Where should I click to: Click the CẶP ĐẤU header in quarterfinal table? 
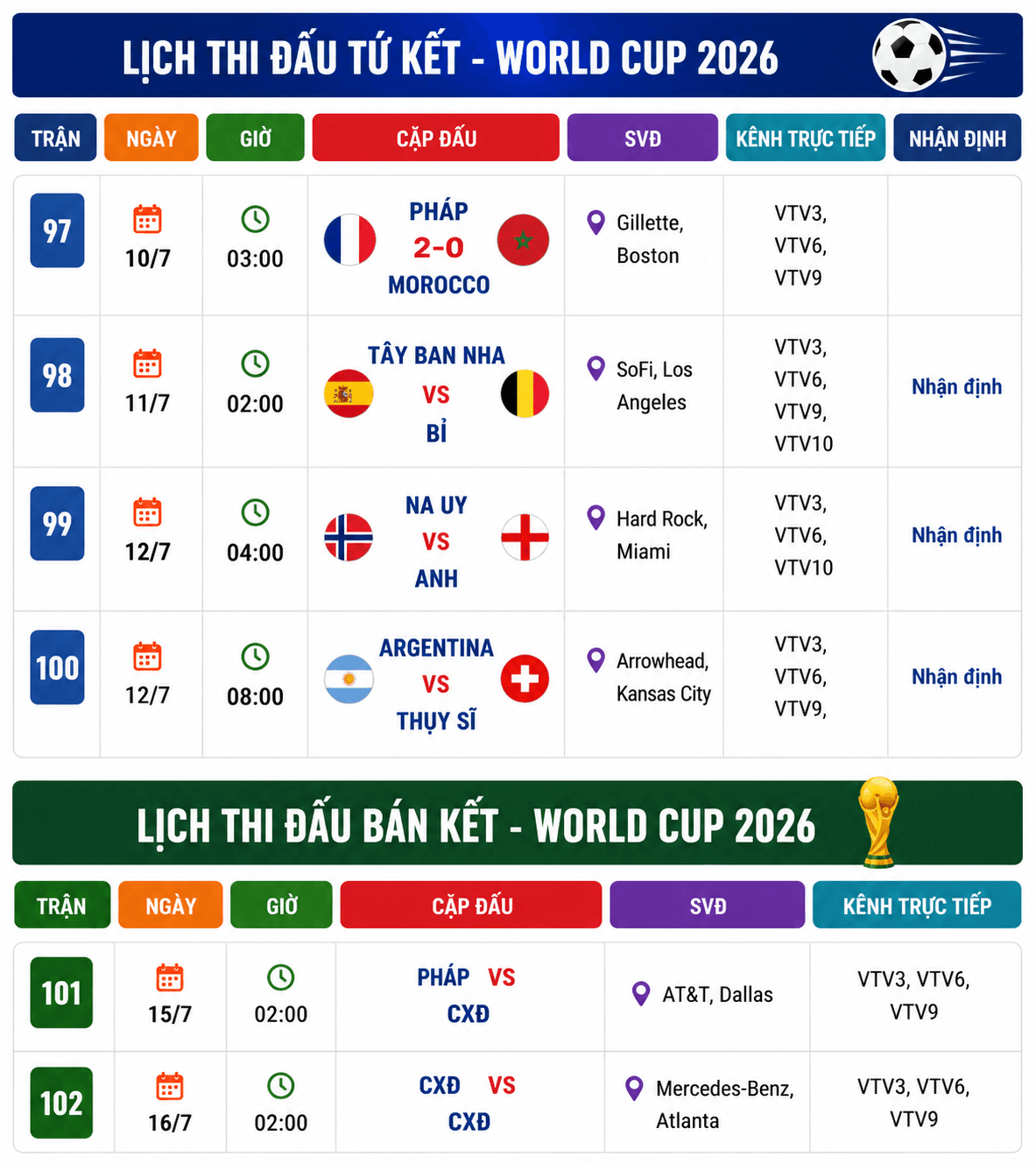[x=435, y=138]
